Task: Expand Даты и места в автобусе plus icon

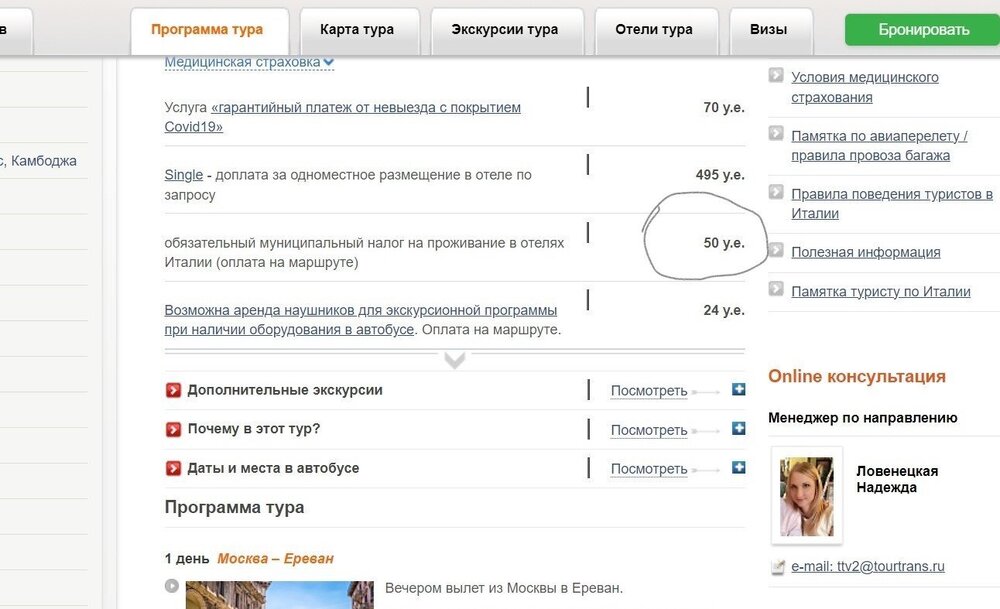Action: [739, 467]
